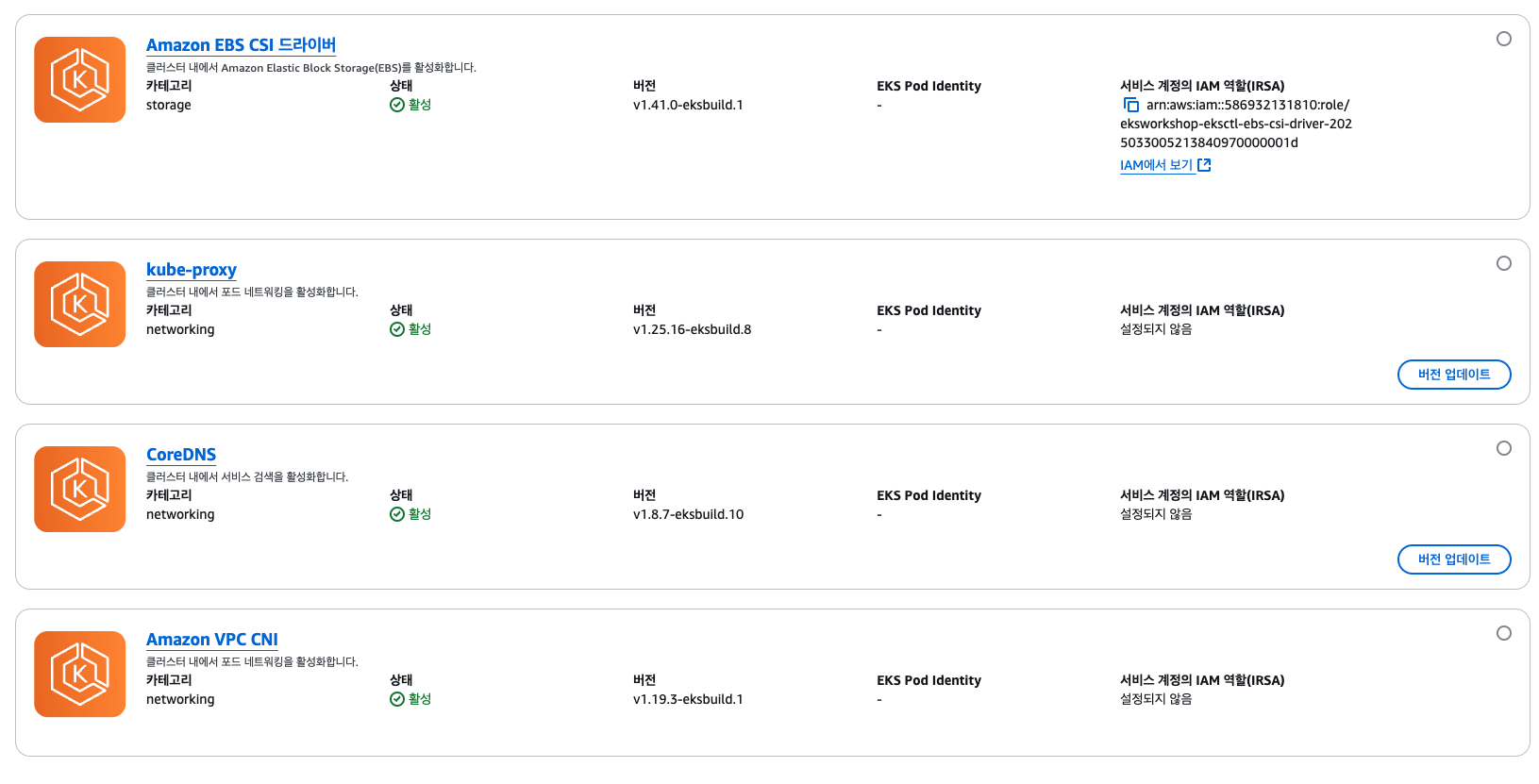Click the EBS CSI description mentioning Elastic Block Storage
1539x784 pixels.
click(311, 68)
